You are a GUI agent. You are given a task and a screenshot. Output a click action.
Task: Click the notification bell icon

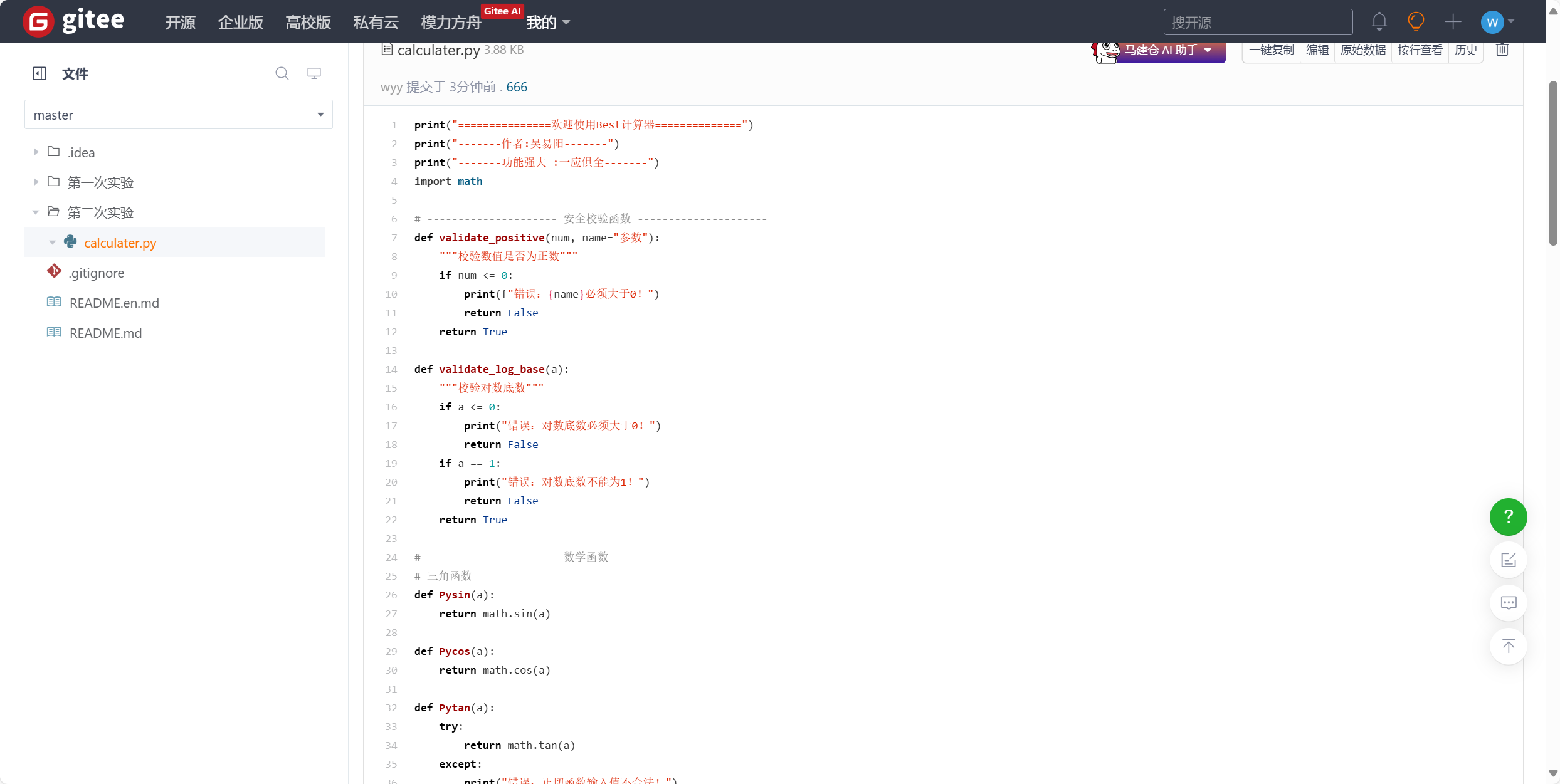click(x=1379, y=23)
